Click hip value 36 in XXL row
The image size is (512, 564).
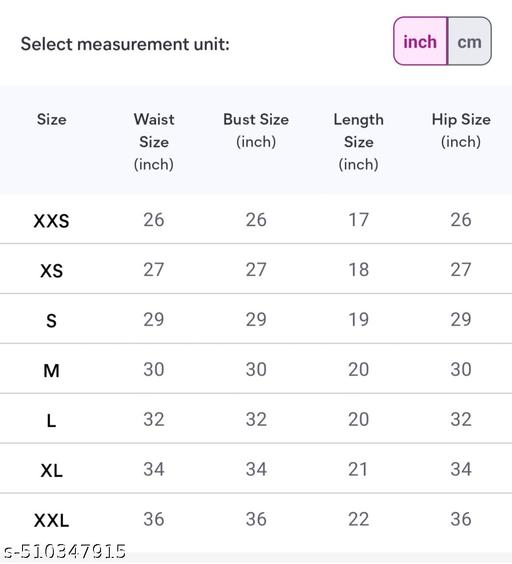pos(461,519)
